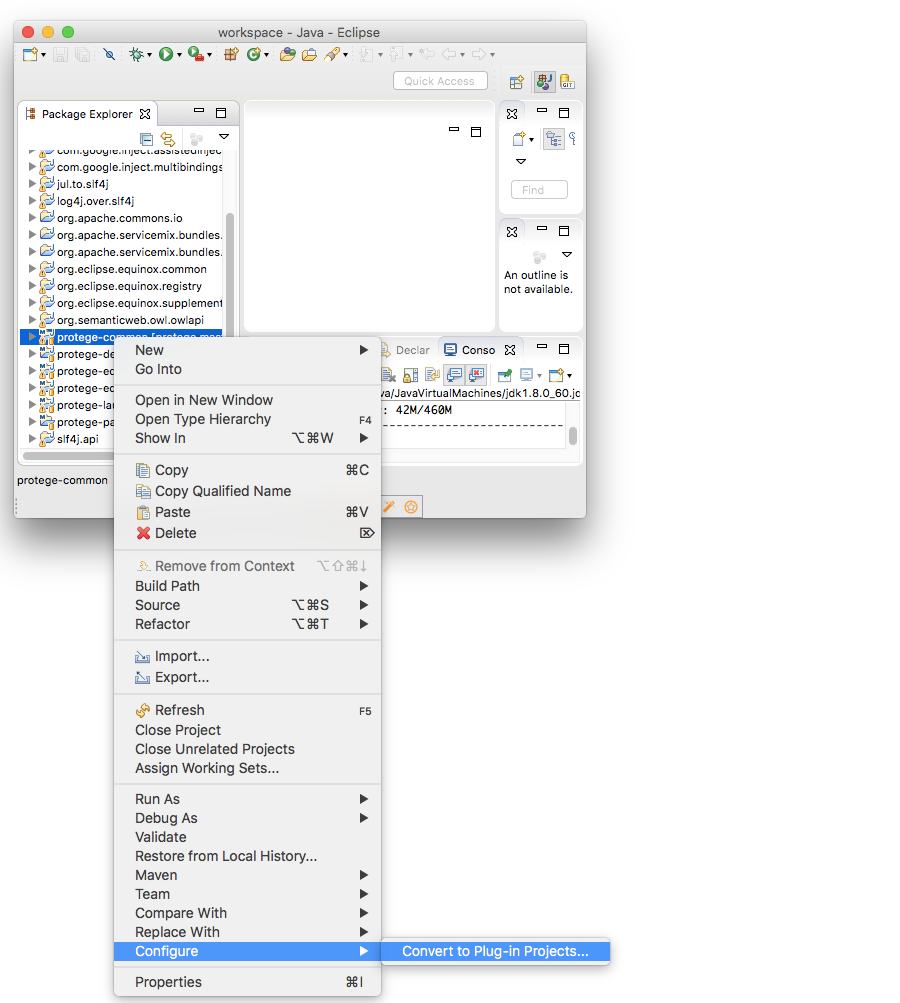Switch to the Java perspective icon

tap(544, 82)
